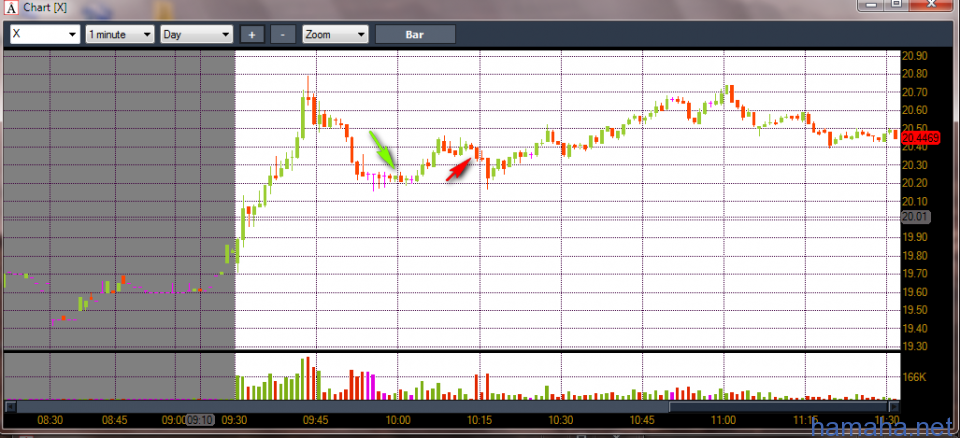Minimize the Chart [X] window
Viewport: 960px width, 438px height.
coord(872,4)
